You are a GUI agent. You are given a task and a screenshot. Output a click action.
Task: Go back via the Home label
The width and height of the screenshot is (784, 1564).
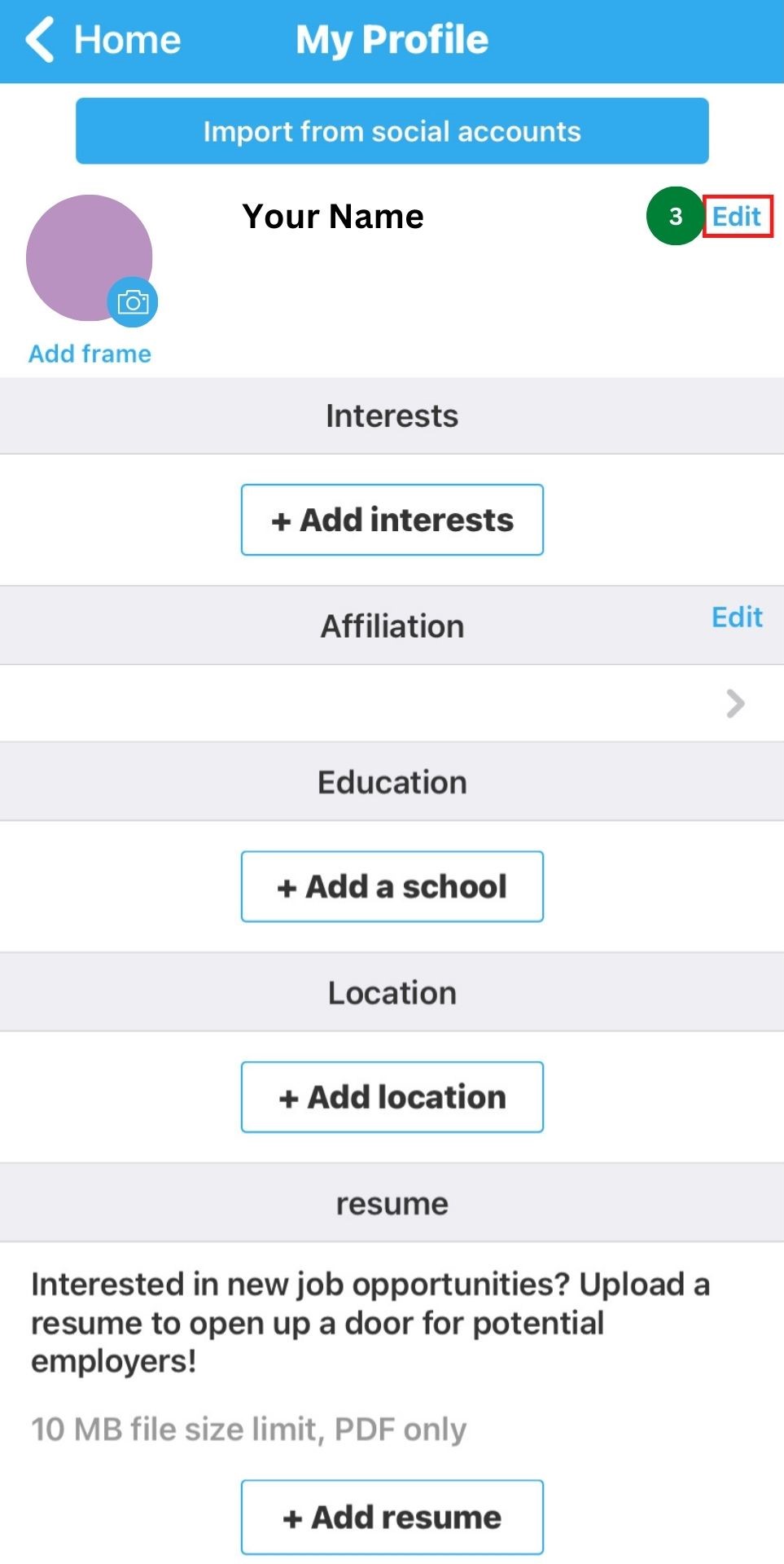click(x=128, y=39)
